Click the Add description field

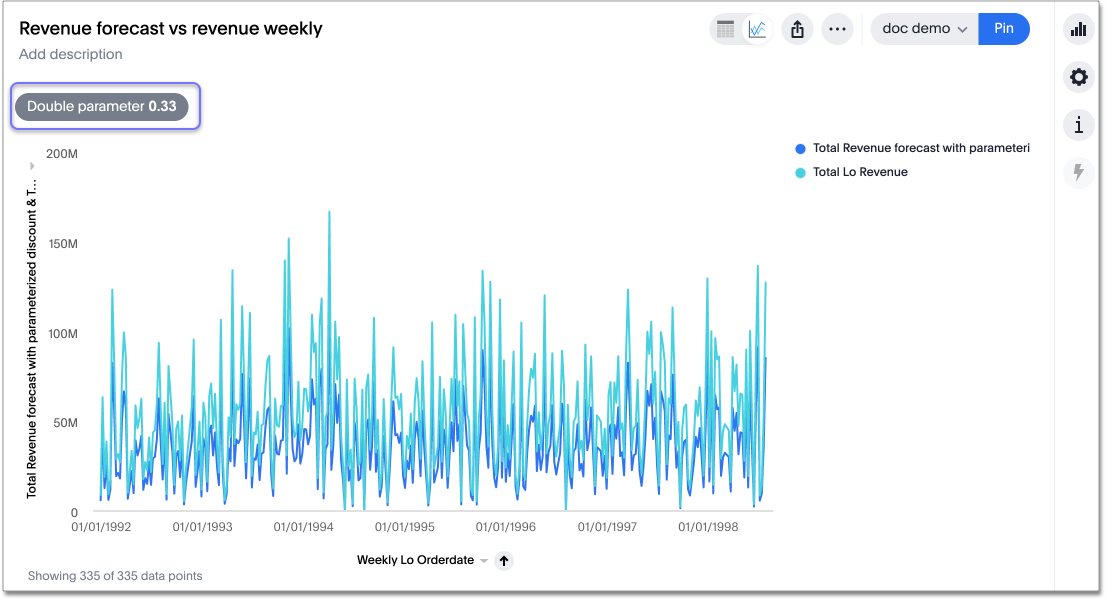pyautogui.click(x=71, y=54)
